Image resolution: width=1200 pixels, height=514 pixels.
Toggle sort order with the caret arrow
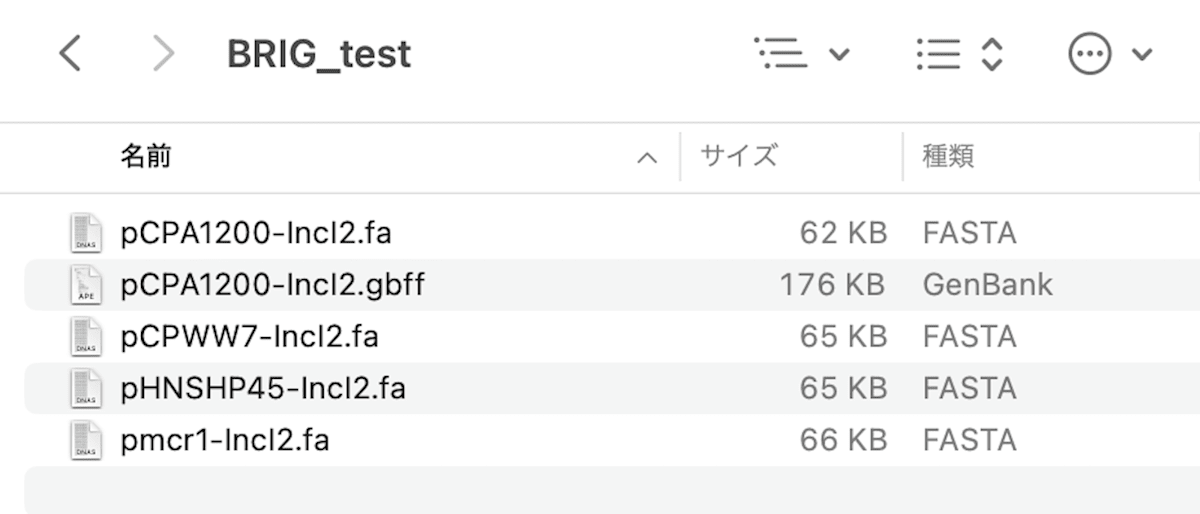(648, 158)
